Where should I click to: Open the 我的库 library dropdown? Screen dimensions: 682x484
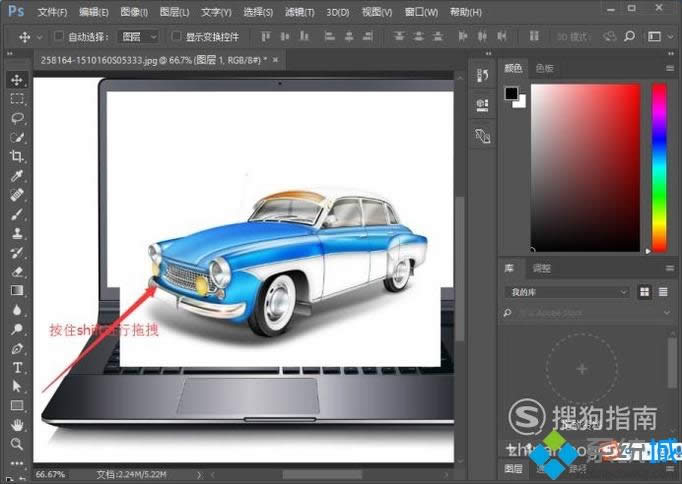click(x=567, y=292)
